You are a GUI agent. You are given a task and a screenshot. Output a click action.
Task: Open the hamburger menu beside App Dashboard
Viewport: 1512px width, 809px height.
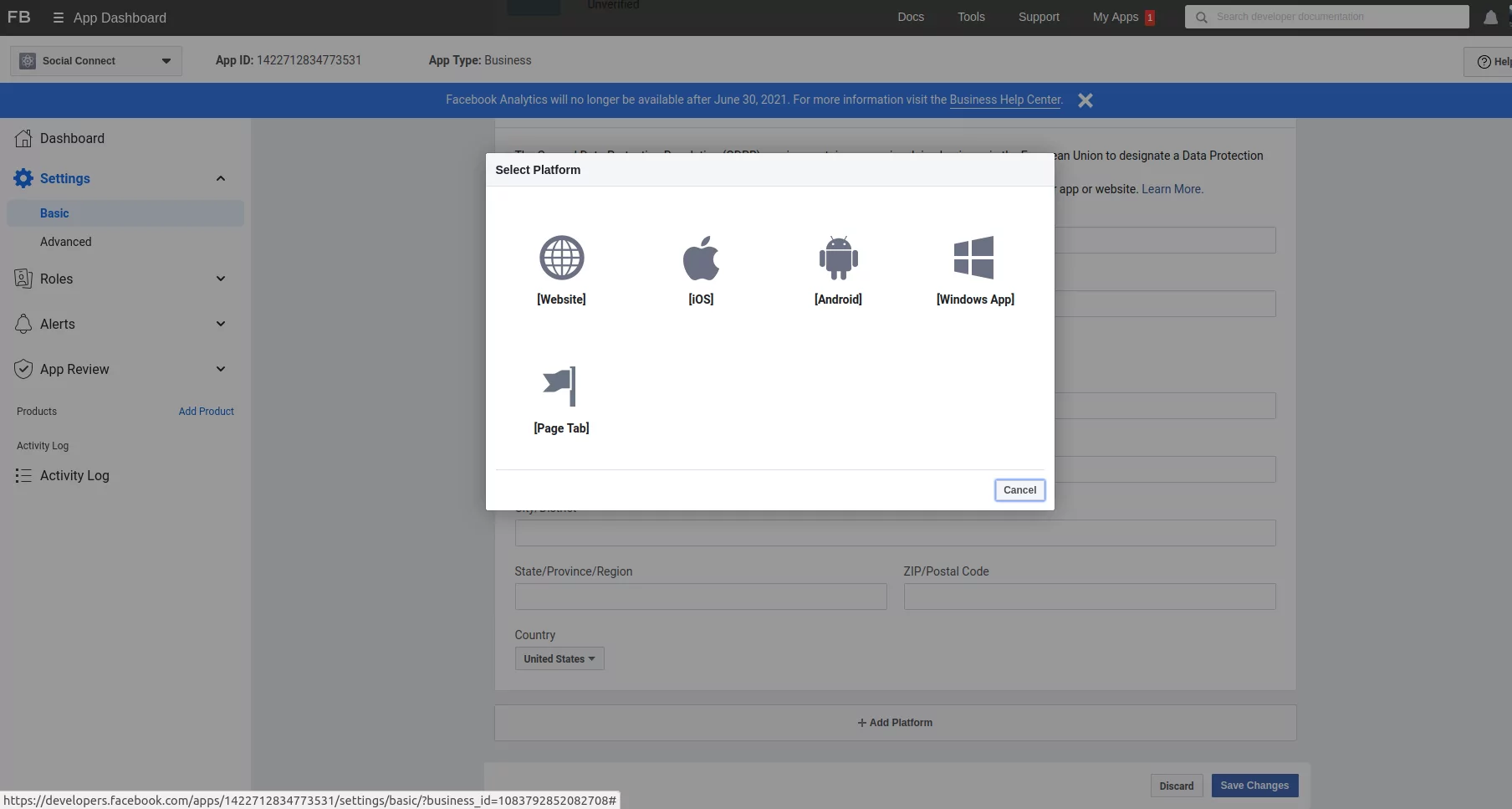[x=58, y=18]
